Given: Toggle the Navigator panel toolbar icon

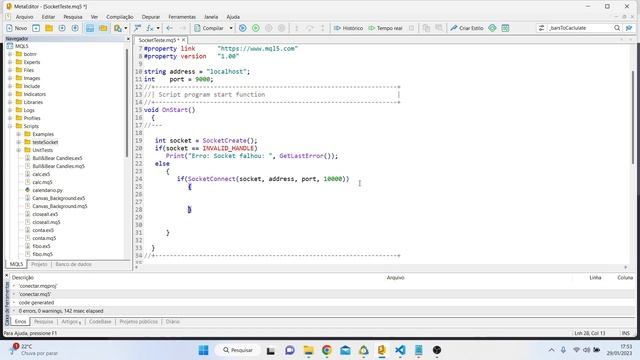Looking at the screenshot, I should (x=90, y=28).
